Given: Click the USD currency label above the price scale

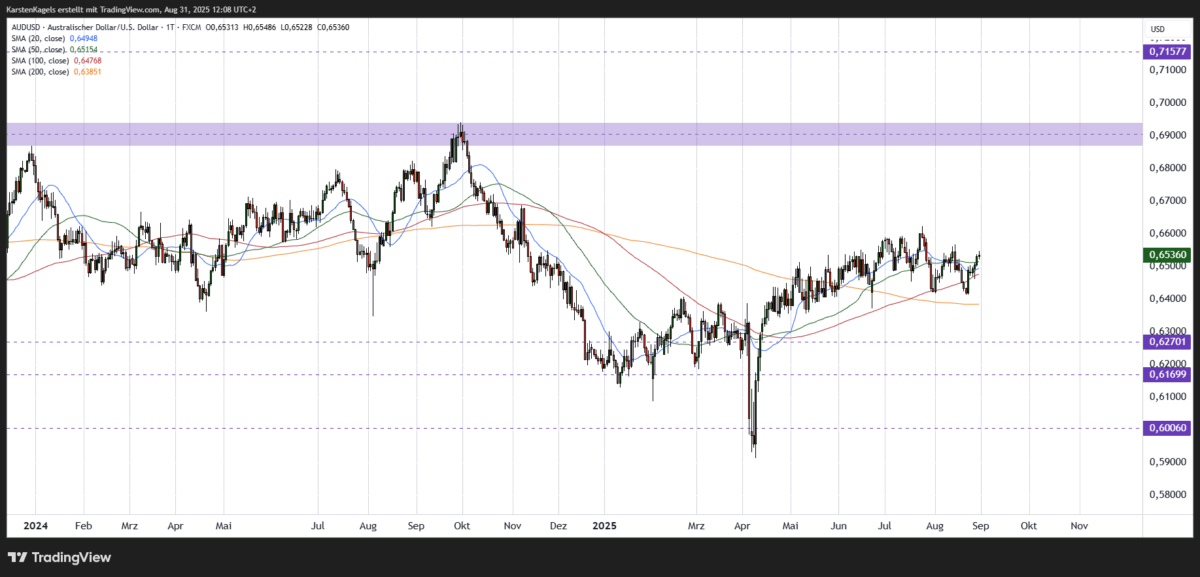Looking at the screenshot, I should click(x=1157, y=29).
